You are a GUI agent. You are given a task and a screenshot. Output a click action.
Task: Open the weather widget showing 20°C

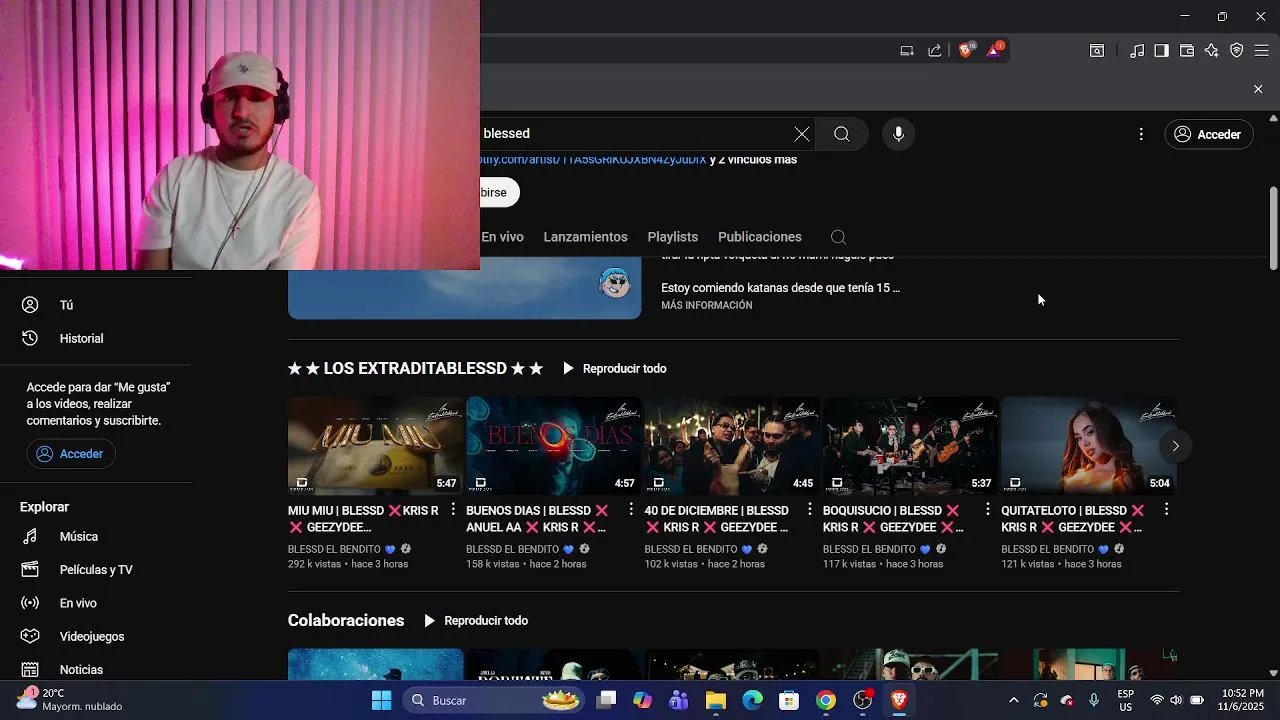70,700
